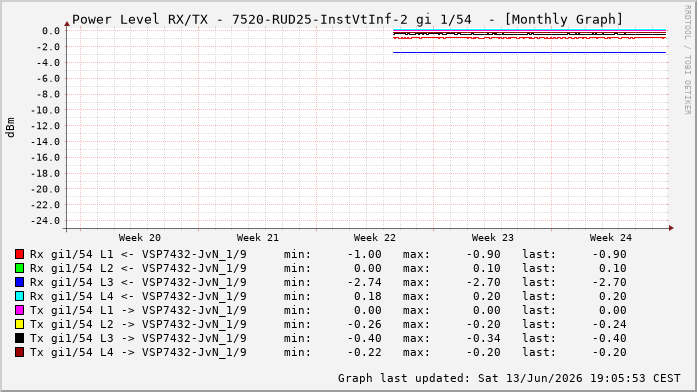
Task: Select legend text Rx gi1/54 L3 <- VSP7432-JvN_1/9
Action: [x=138, y=282]
